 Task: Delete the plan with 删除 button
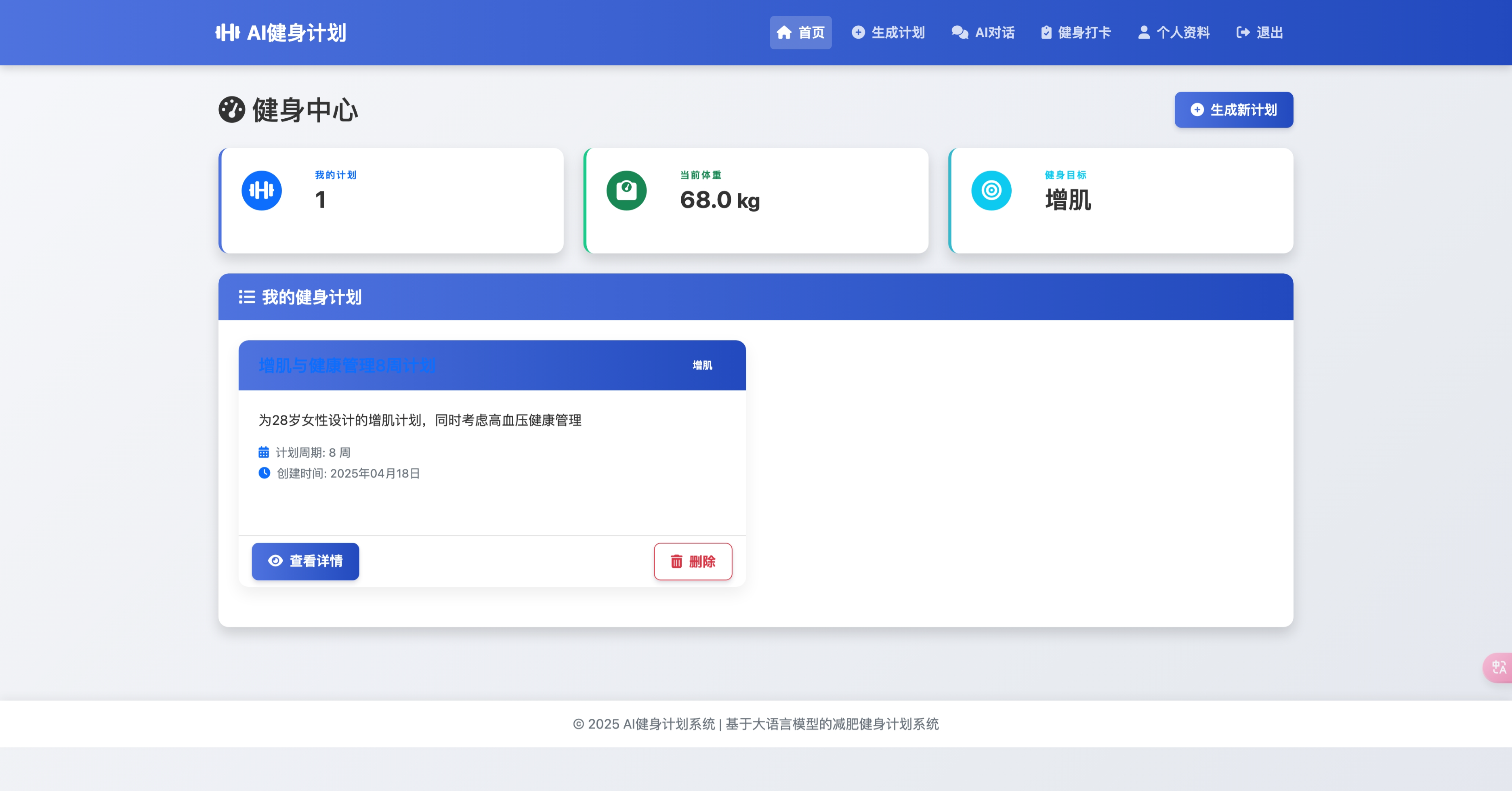pos(693,562)
